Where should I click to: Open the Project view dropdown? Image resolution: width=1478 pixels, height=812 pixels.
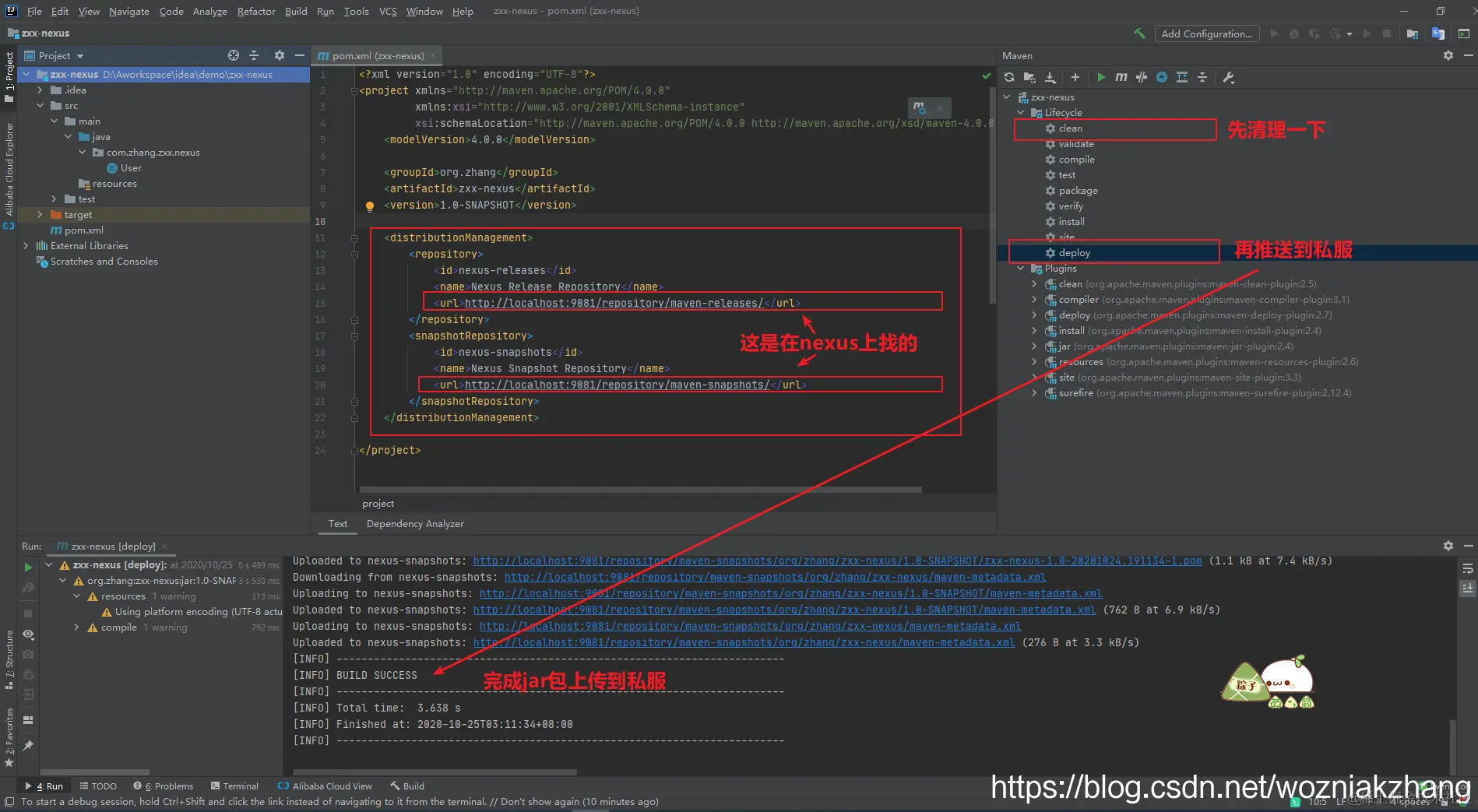54,55
